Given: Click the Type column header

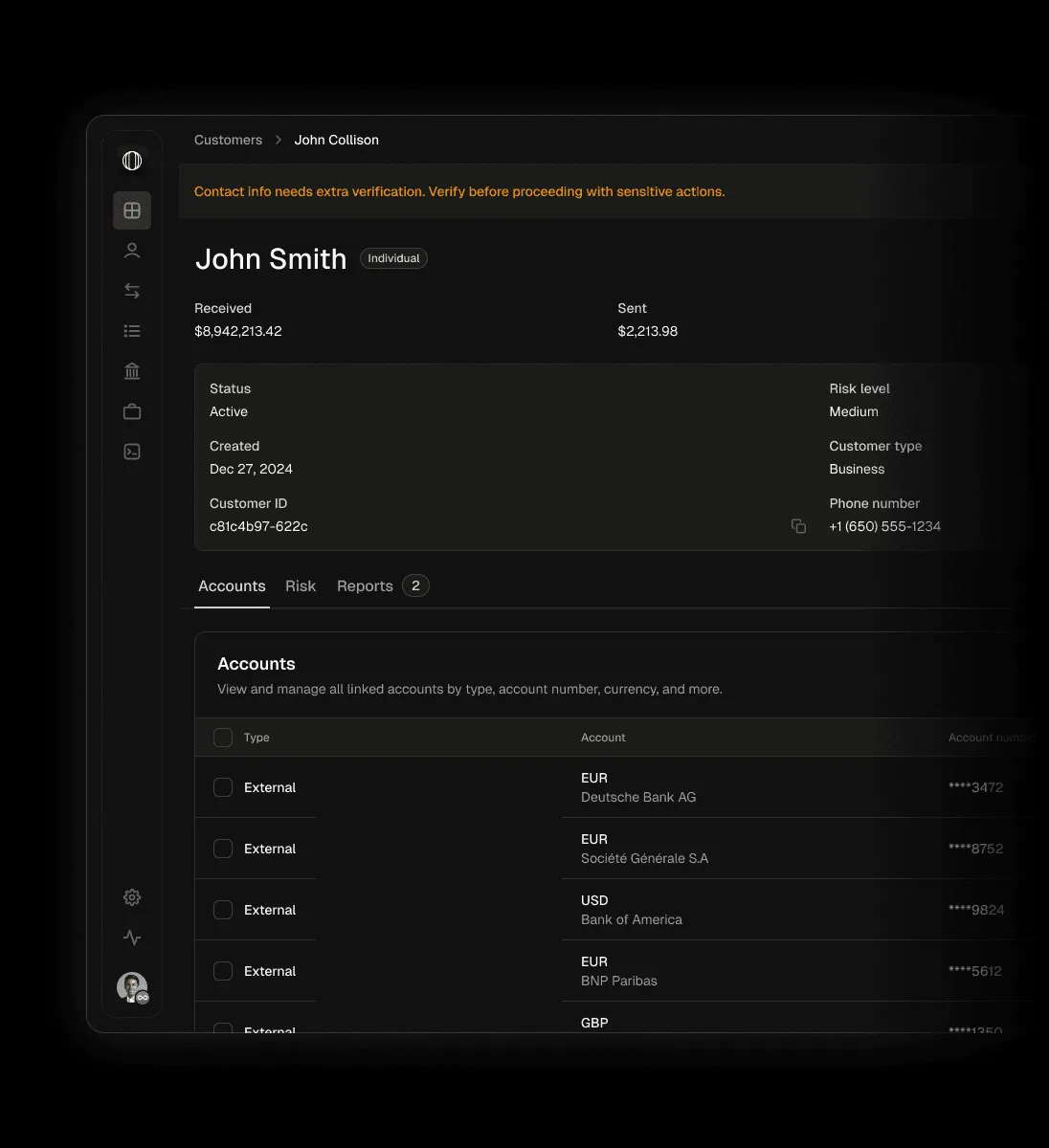Looking at the screenshot, I should click(x=257, y=738).
